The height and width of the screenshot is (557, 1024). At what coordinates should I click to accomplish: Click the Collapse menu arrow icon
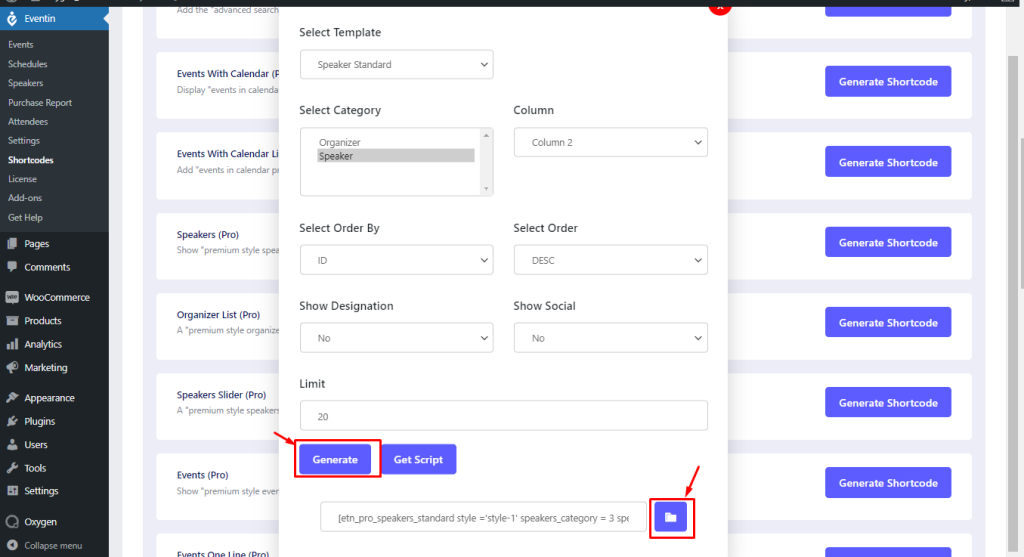pos(12,545)
